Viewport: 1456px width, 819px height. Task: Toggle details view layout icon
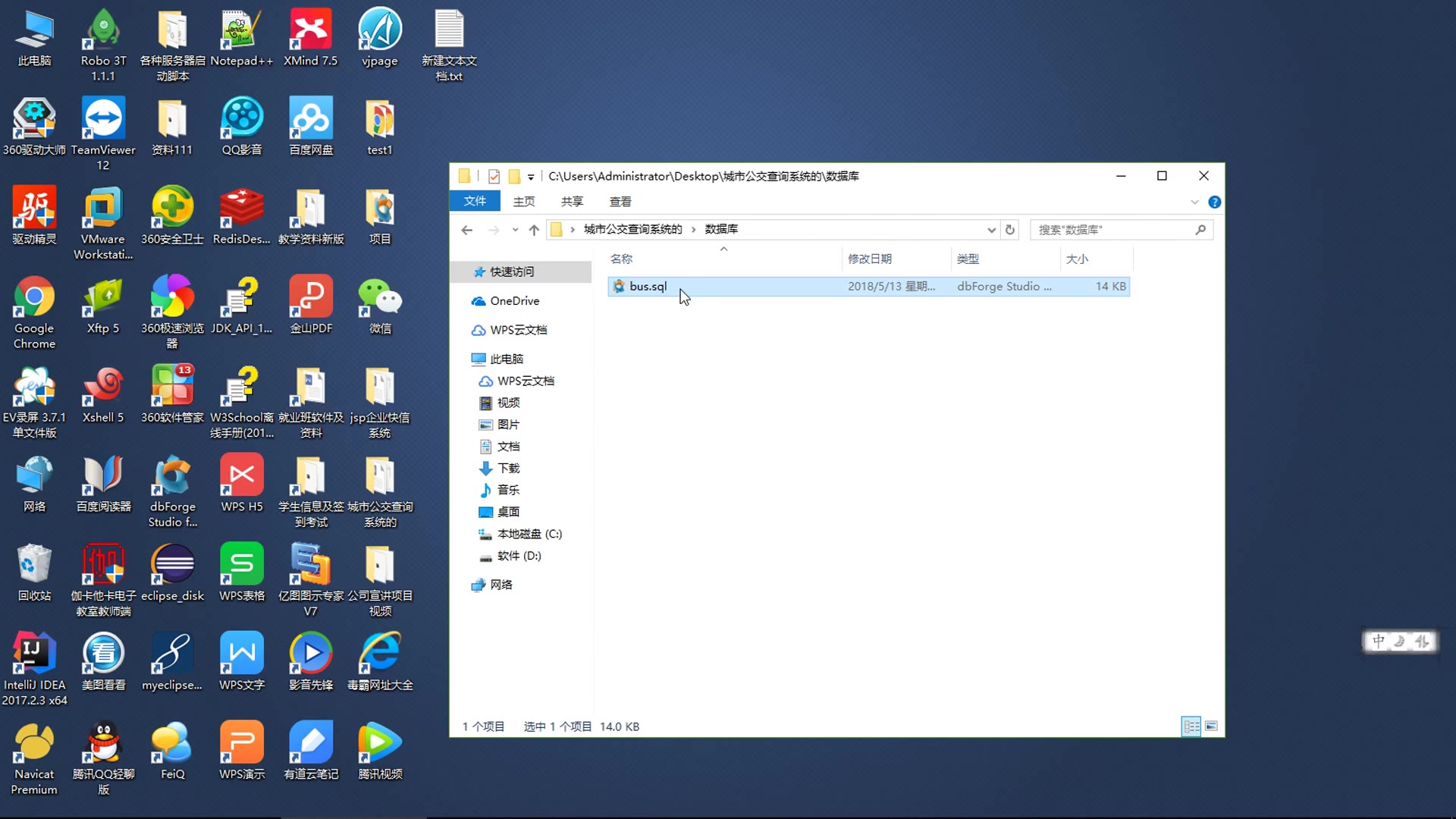tap(1191, 726)
